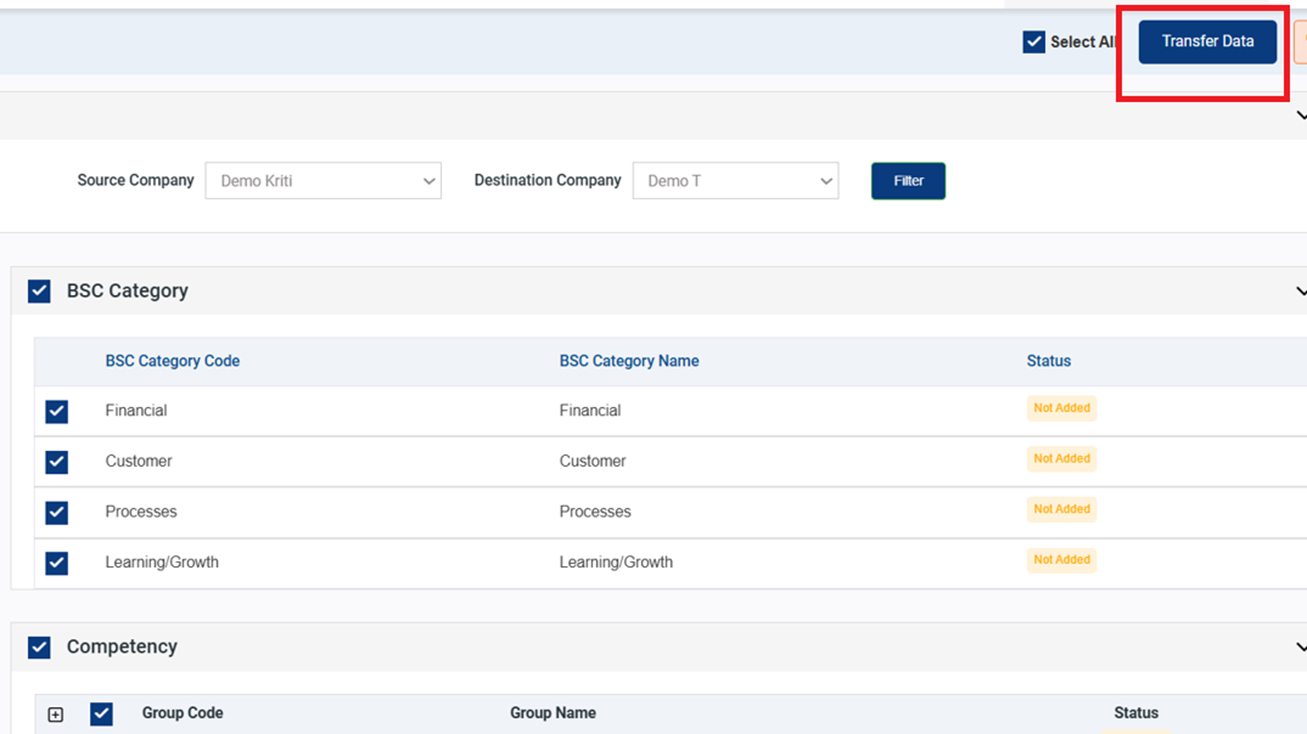
Task: Uncheck the Financial row checkbox
Action: 57,411
